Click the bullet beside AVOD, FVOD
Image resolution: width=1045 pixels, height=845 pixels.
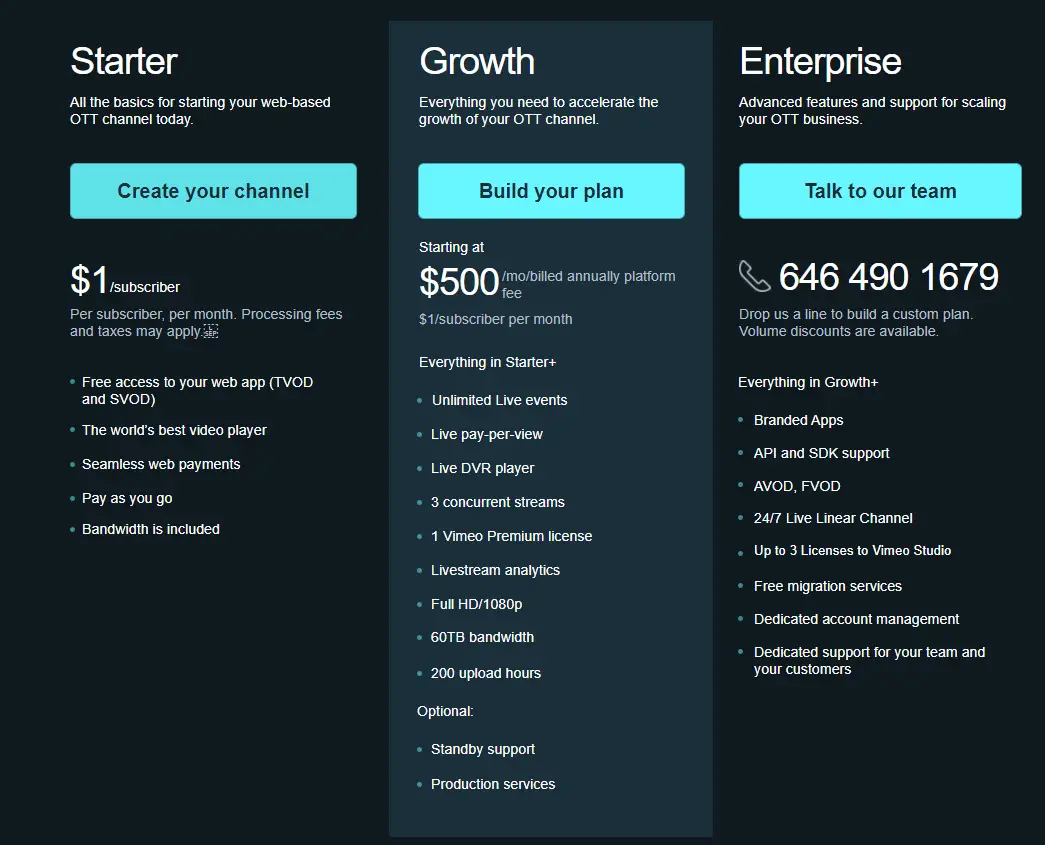(741, 486)
